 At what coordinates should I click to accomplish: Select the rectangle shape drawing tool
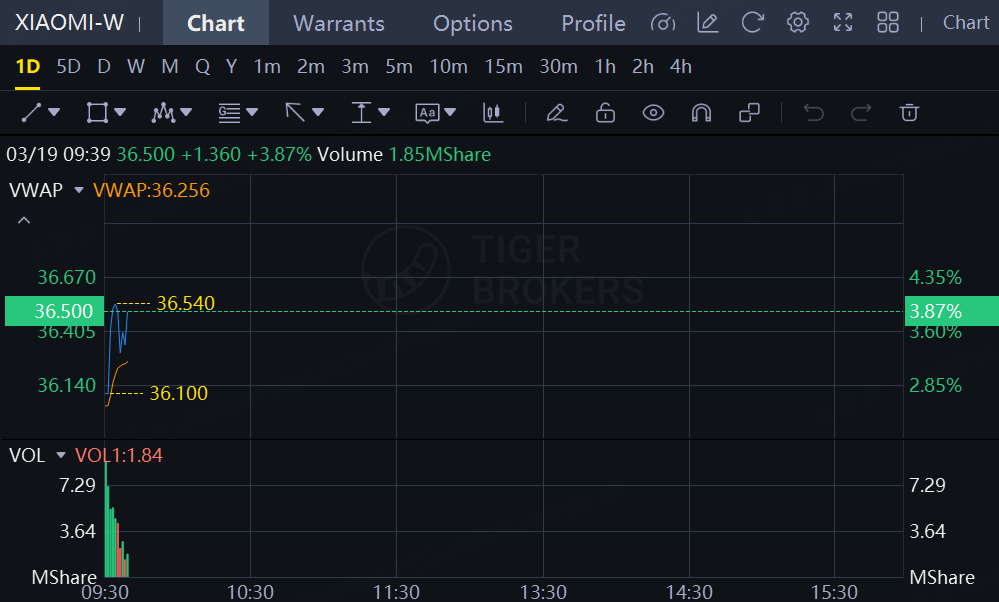pos(97,113)
